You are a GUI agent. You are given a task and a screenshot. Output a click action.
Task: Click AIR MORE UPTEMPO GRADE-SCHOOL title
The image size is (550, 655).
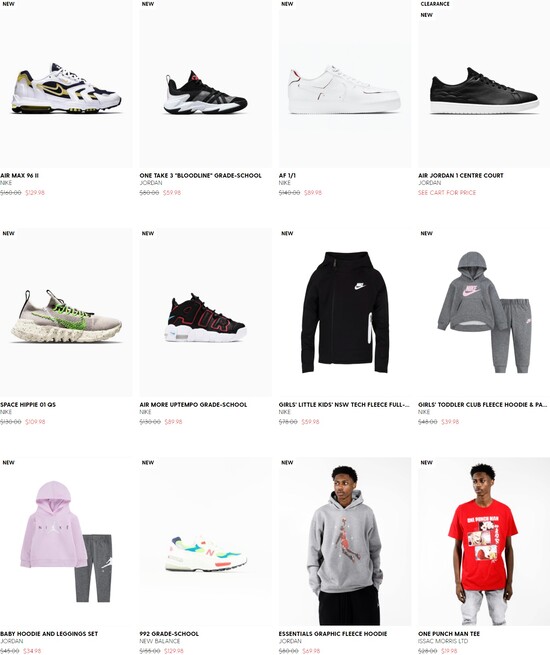click(x=193, y=404)
